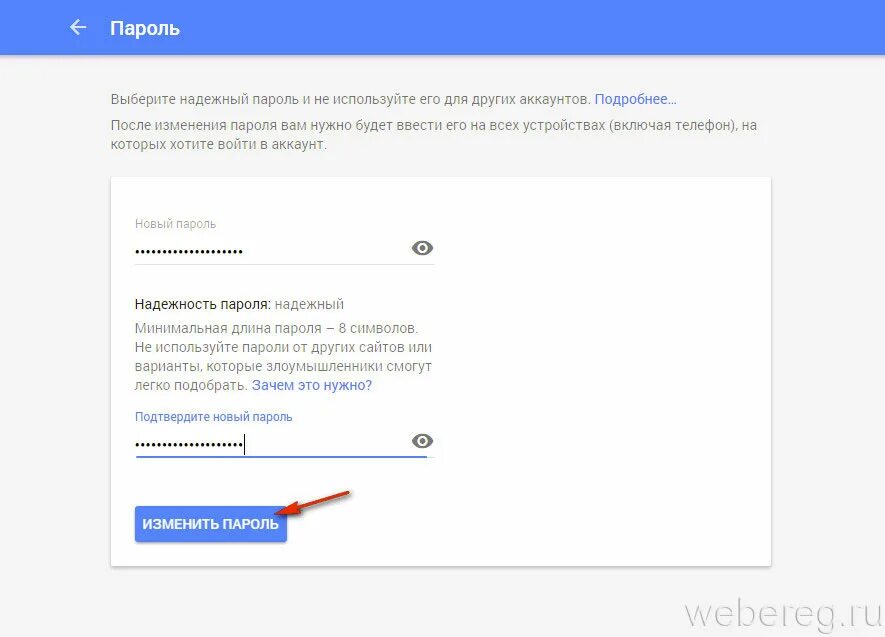The width and height of the screenshot is (885, 637).
Task: Focus the Новый пароль input field
Action: 272,249
